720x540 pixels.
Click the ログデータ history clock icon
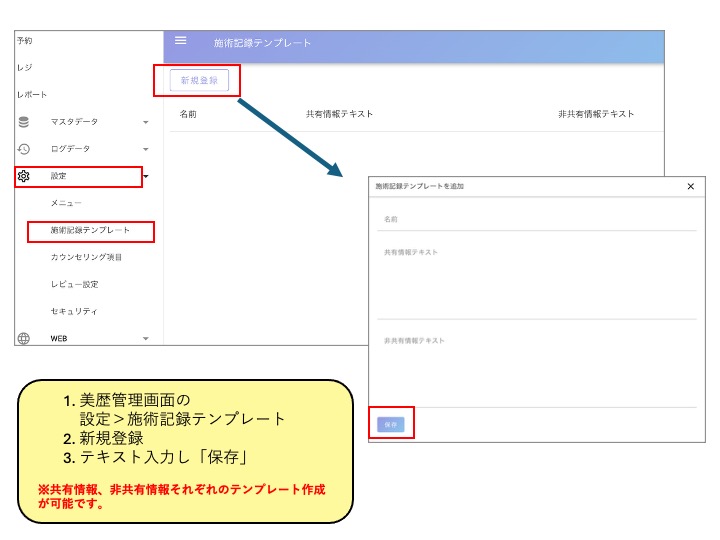tap(24, 149)
